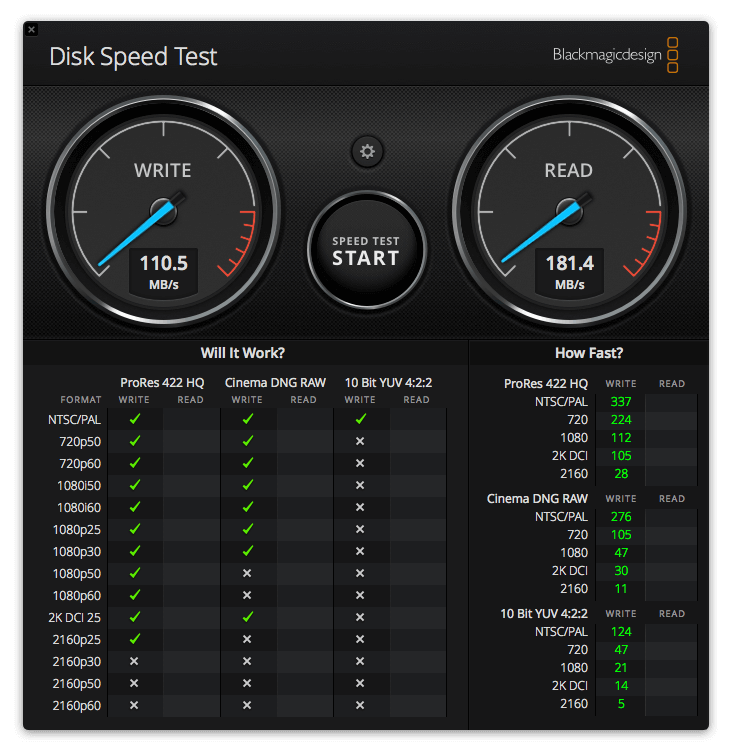The width and height of the screenshot is (732, 756).
Task: Click the 720p50 10 Bit YUV write cross
Action: click(360, 441)
